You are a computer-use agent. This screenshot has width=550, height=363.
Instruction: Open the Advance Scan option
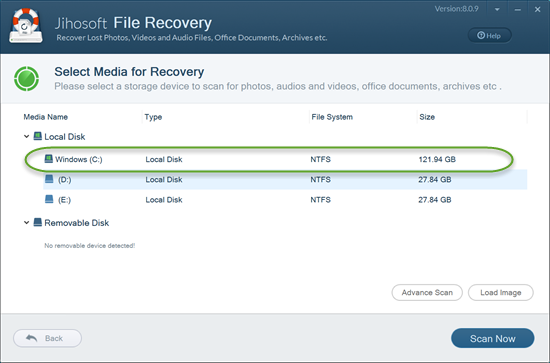427,293
